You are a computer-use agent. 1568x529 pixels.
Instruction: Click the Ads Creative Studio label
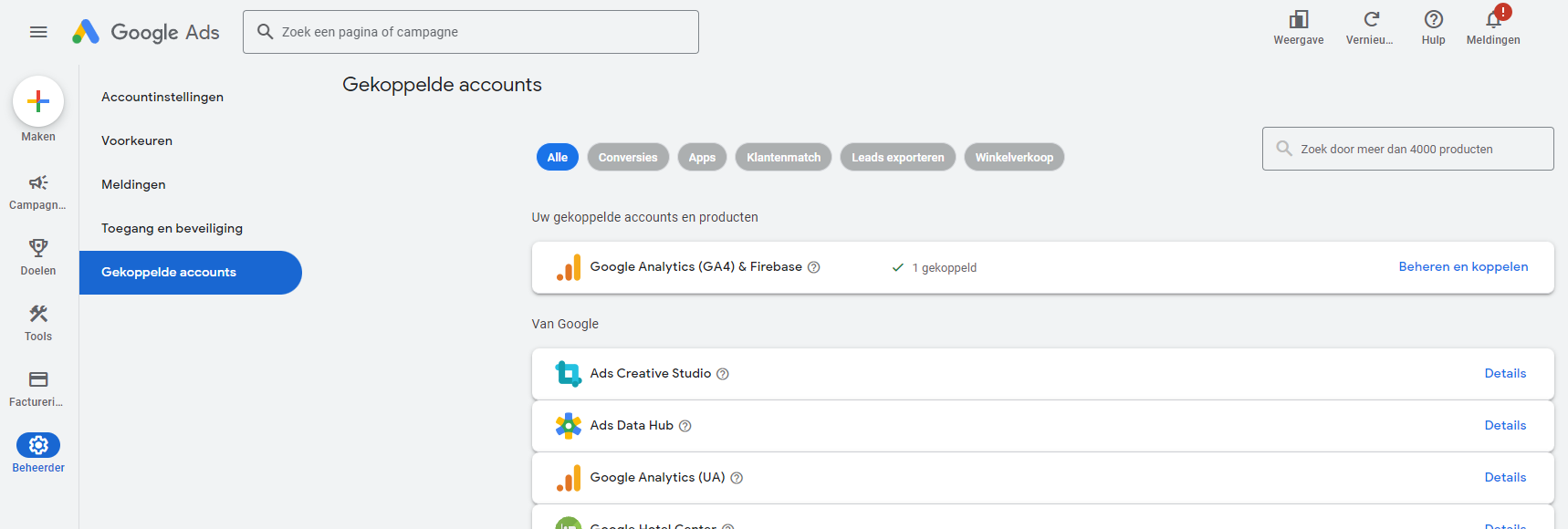tap(651, 374)
